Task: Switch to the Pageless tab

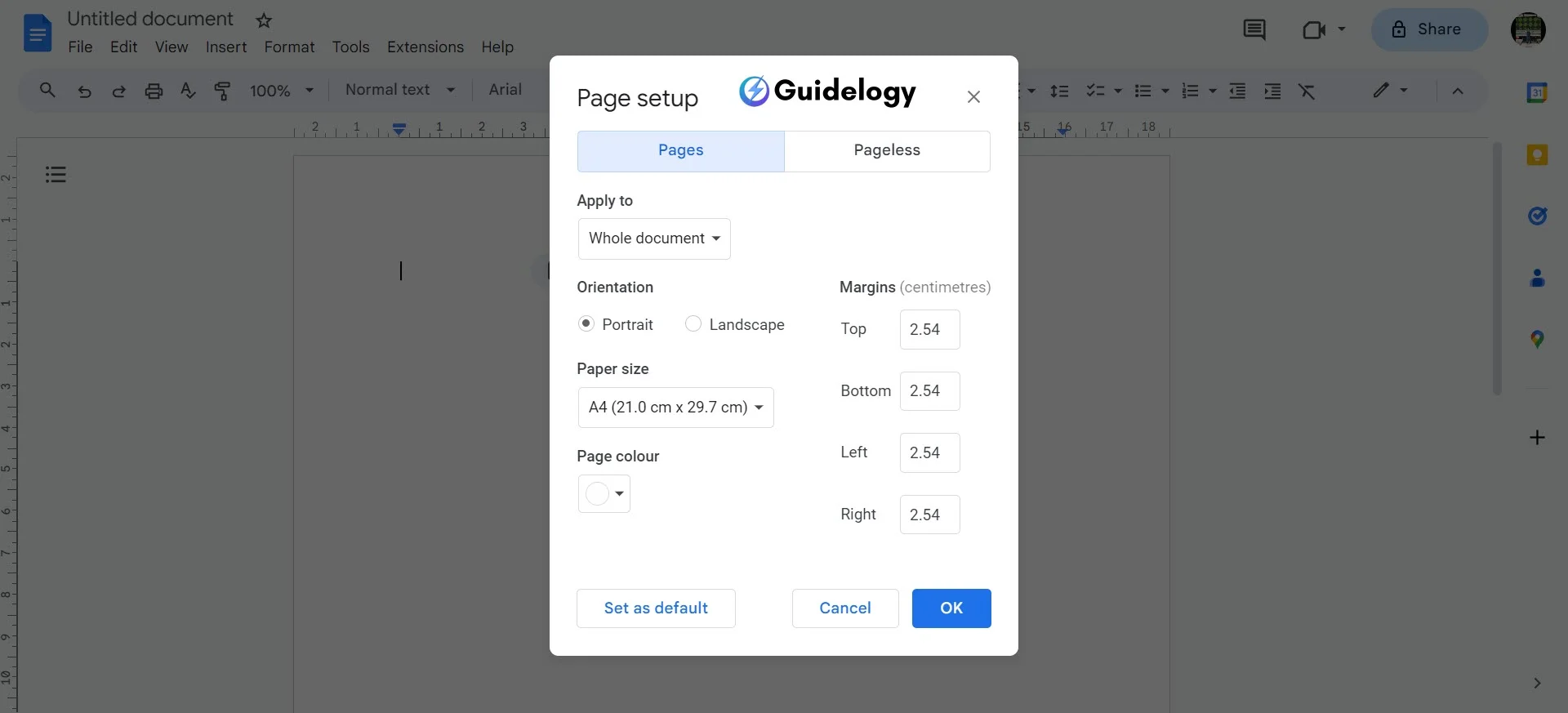Action: click(887, 151)
